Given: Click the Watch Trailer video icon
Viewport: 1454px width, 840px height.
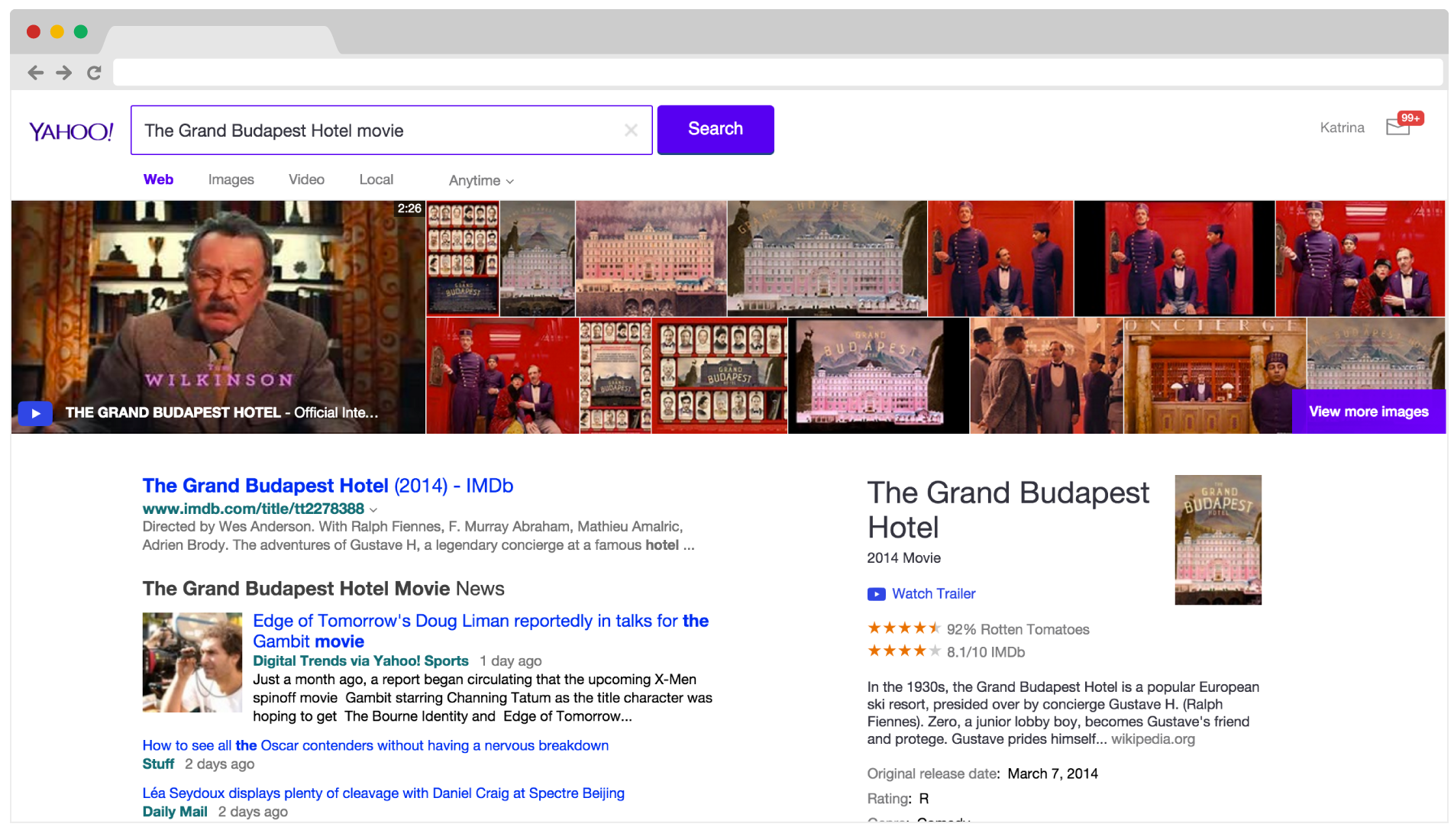Looking at the screenshot, I should point(876,594).
